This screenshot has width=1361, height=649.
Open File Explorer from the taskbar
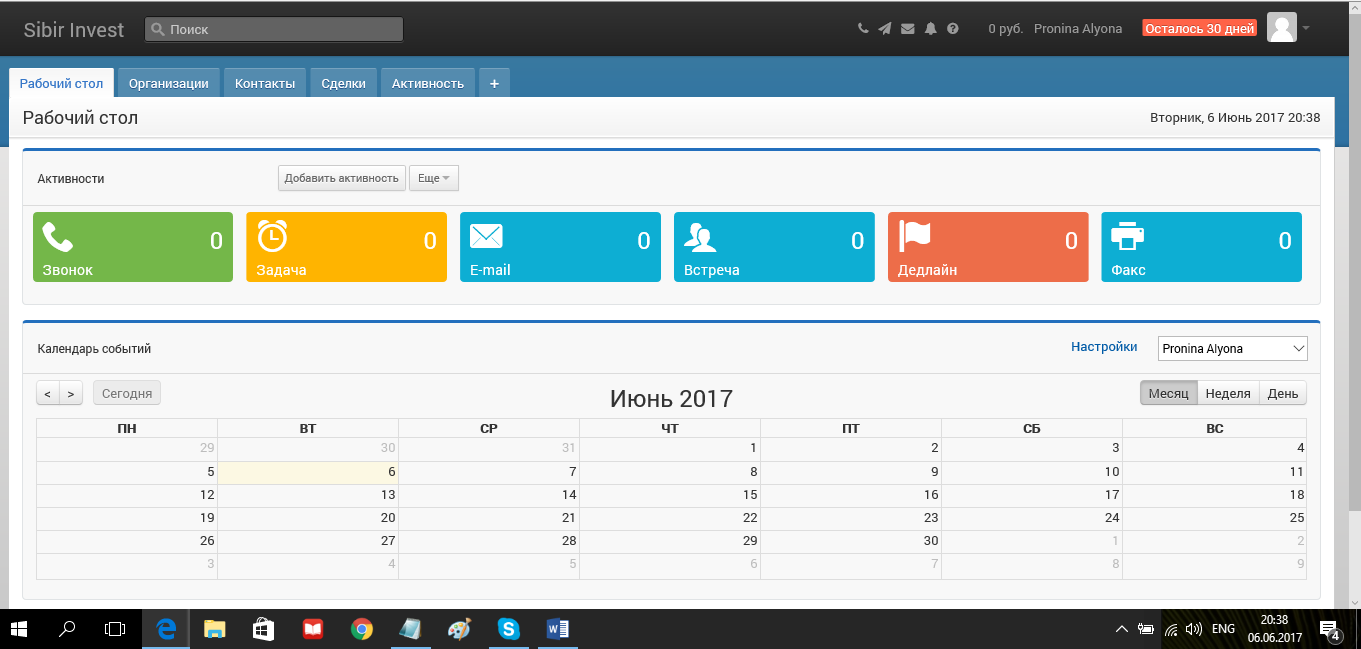click(x=215, y=629)
